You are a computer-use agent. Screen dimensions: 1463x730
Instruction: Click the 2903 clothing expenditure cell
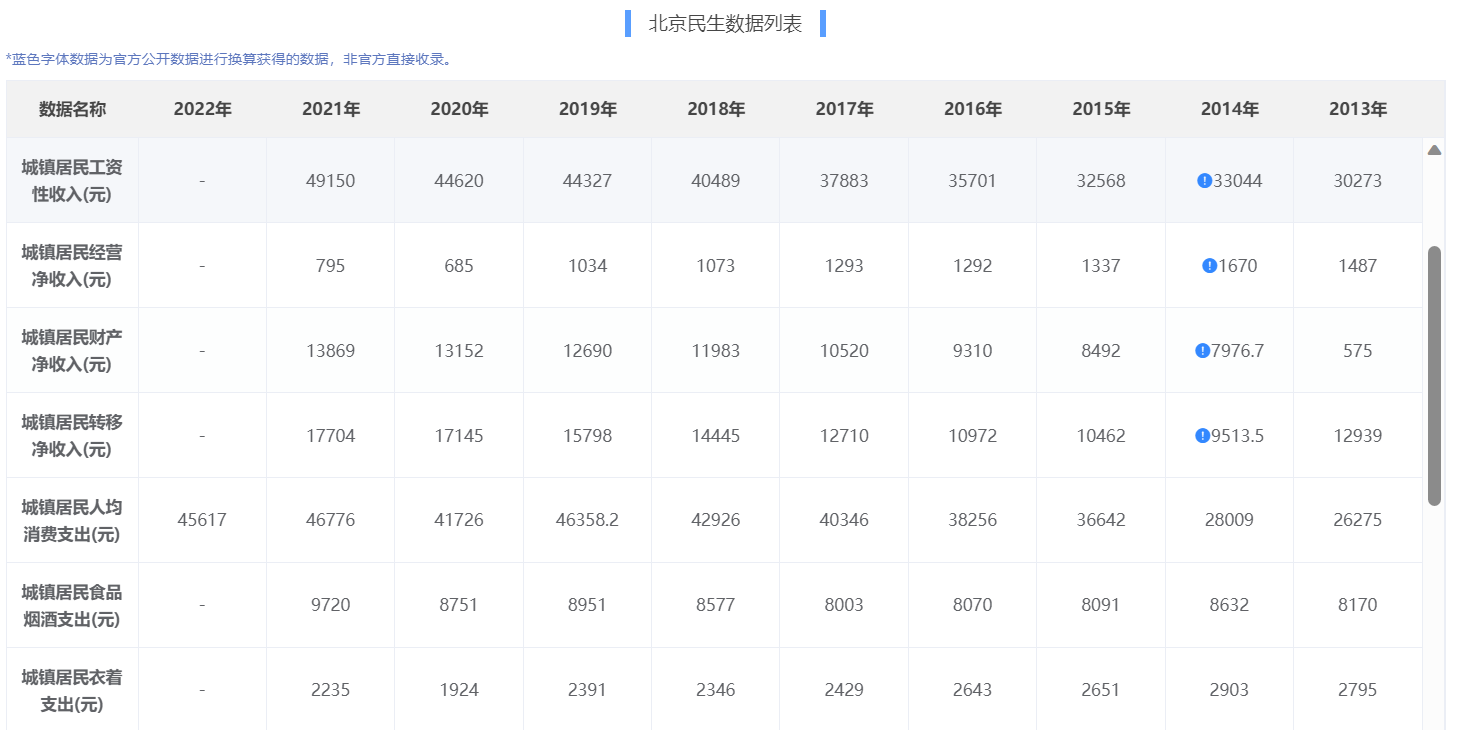1230,690
